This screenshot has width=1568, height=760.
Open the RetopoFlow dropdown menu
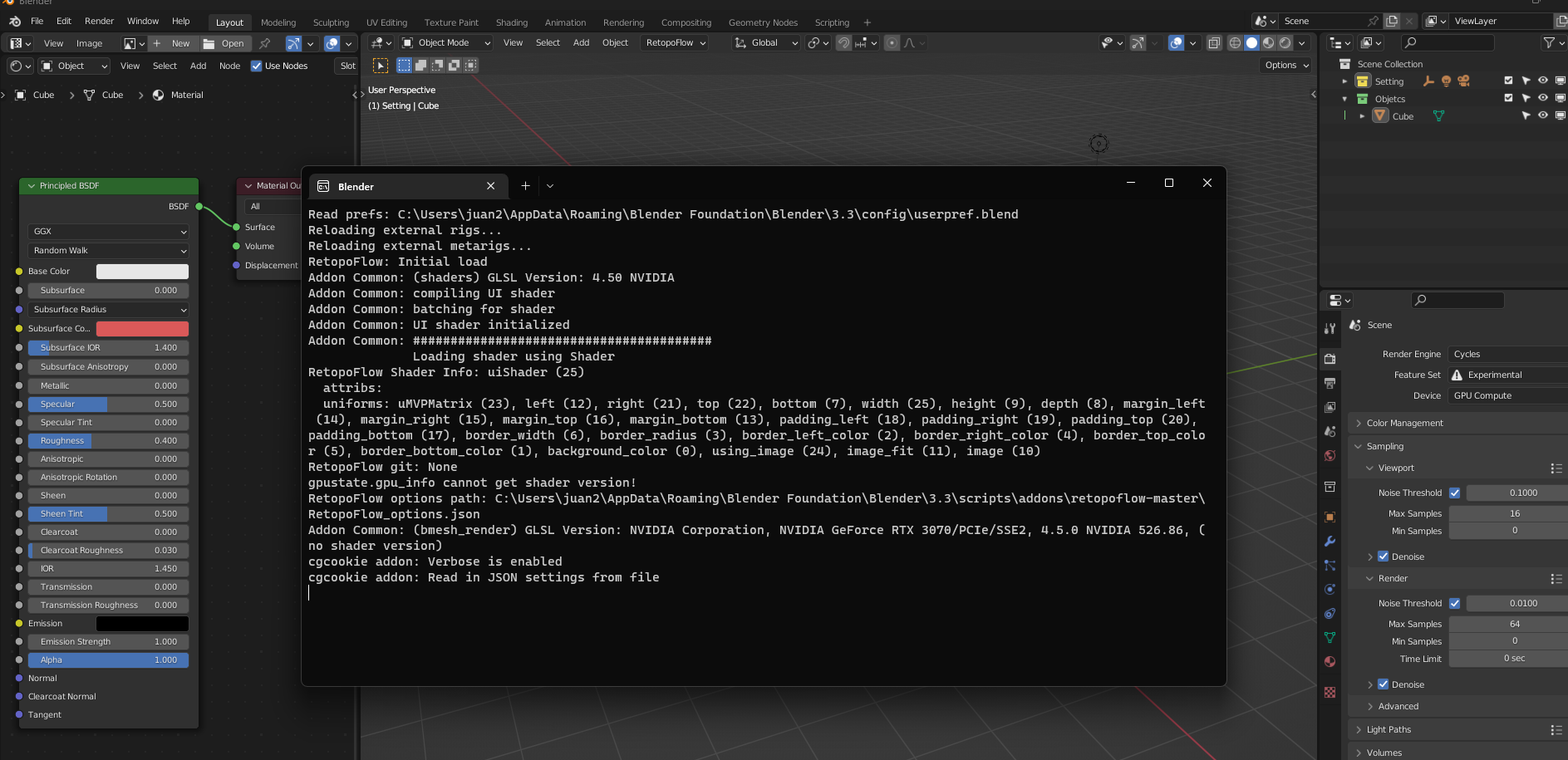[676, 43]
